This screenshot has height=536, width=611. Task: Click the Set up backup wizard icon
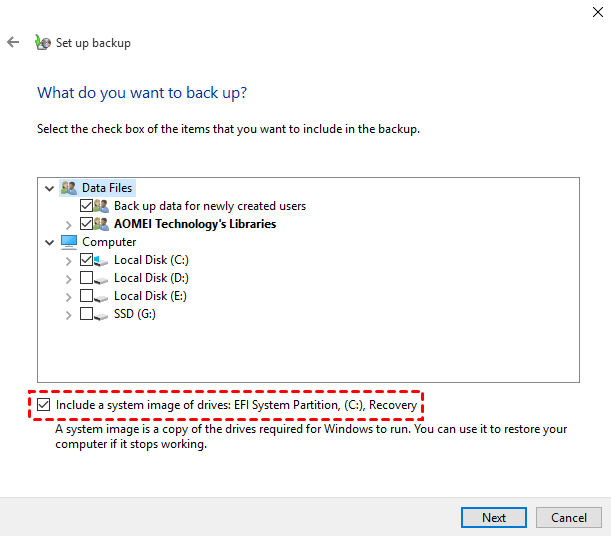[42, 43]
